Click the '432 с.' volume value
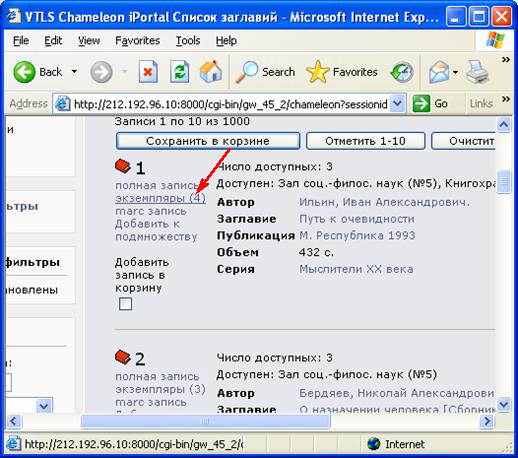The width and height of the screenshot is (518, 458). click(316, 252)
